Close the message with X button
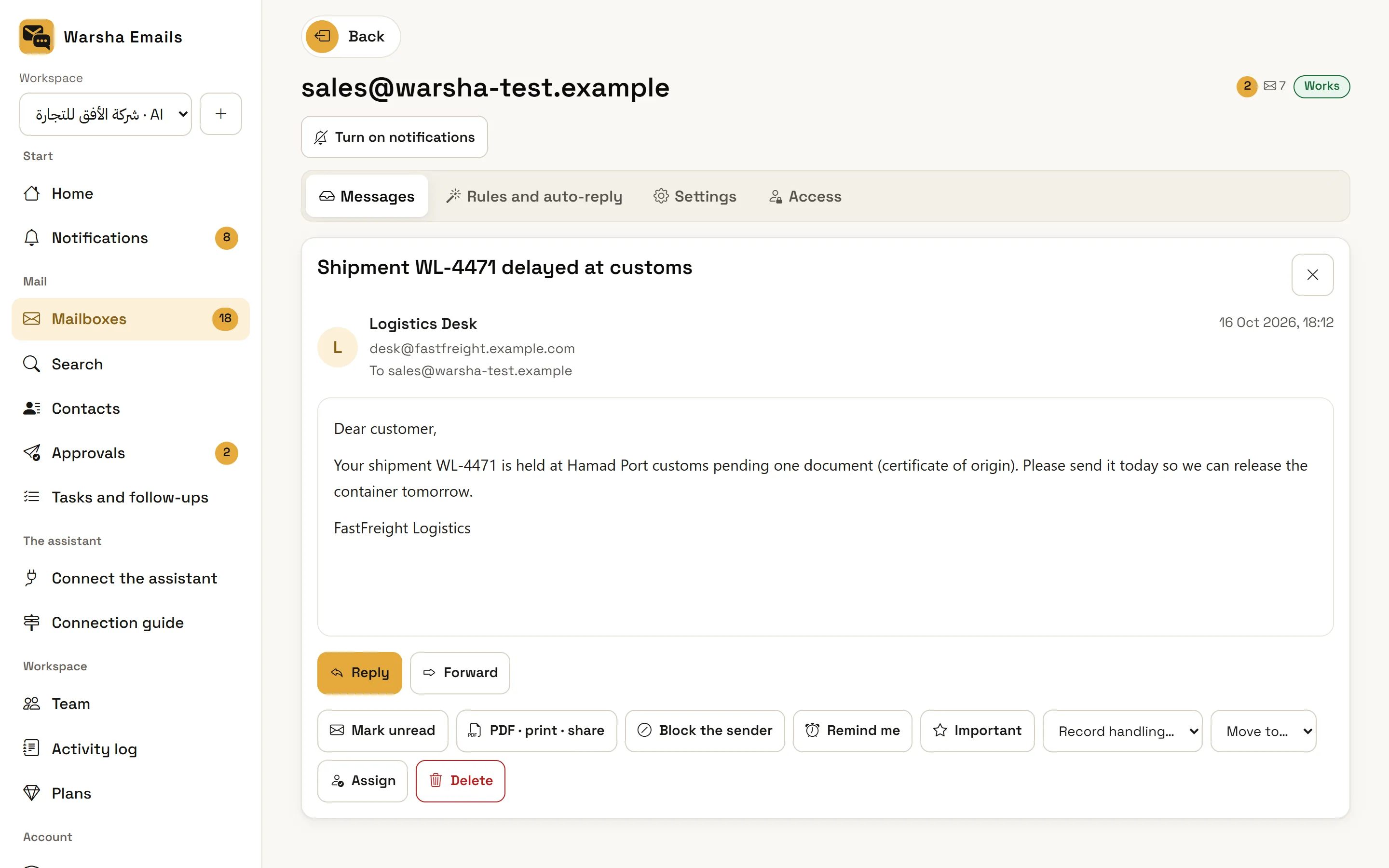 1312,275
